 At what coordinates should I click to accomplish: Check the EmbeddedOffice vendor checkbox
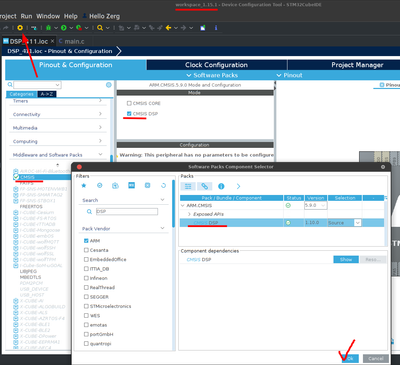click(x=86, y=259)
